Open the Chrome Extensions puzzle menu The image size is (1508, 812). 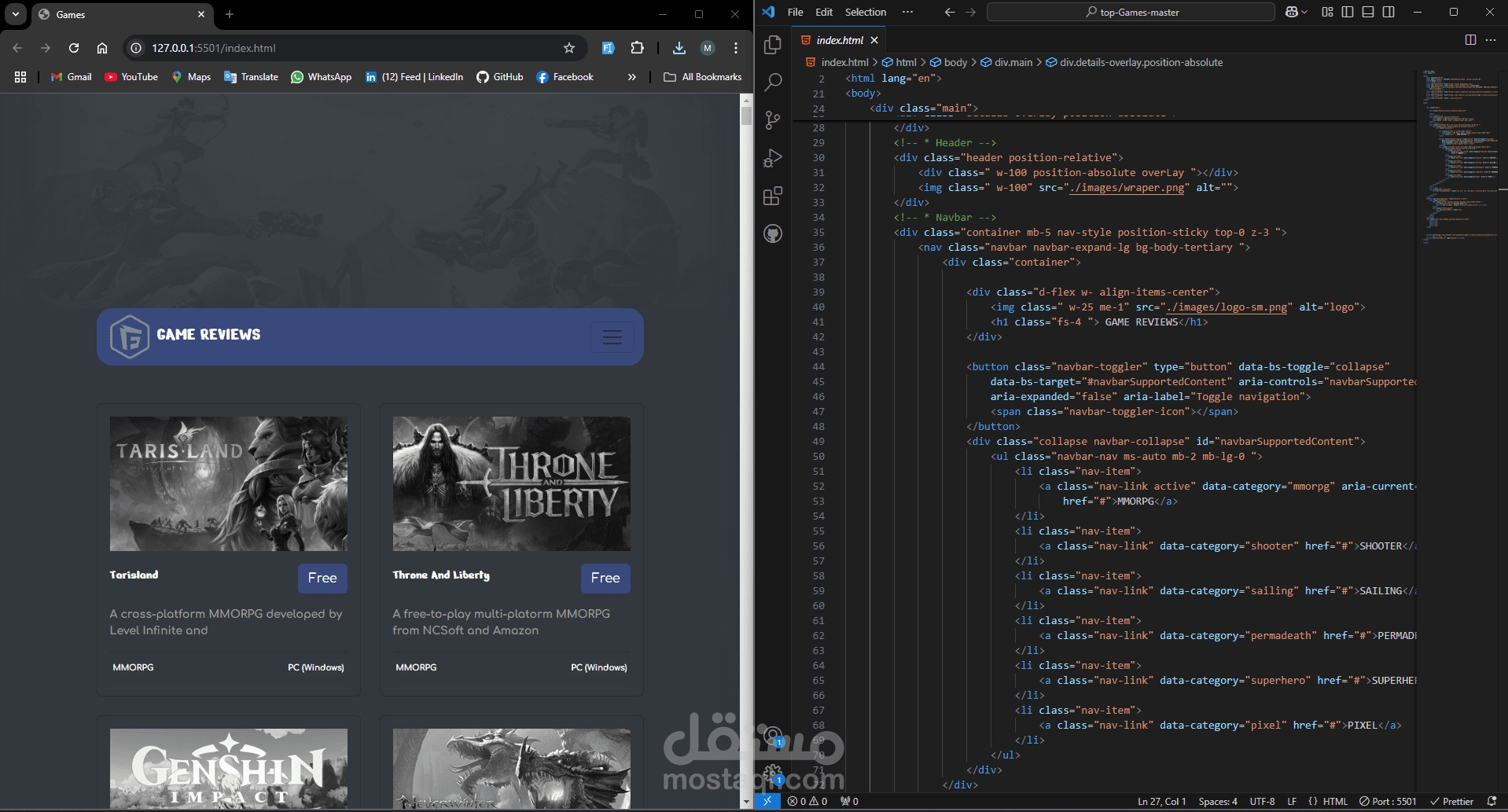638,48
